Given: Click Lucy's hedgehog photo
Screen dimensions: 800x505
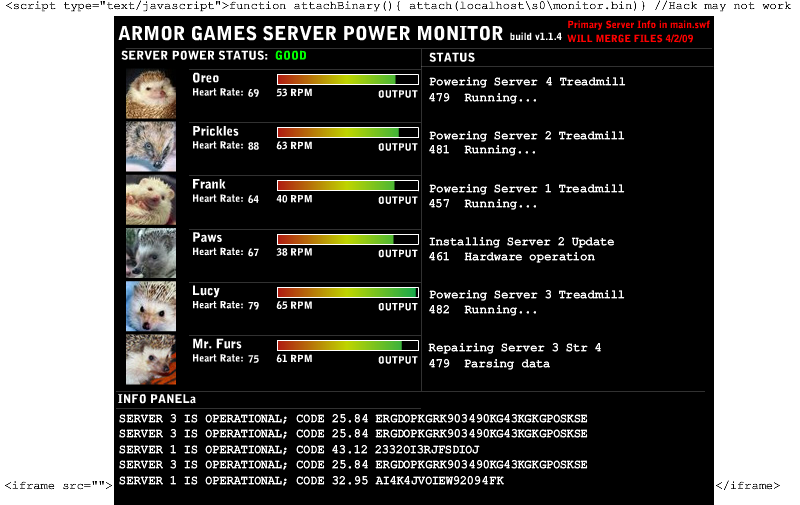Looking at the screenshot, I should [151, 306].
